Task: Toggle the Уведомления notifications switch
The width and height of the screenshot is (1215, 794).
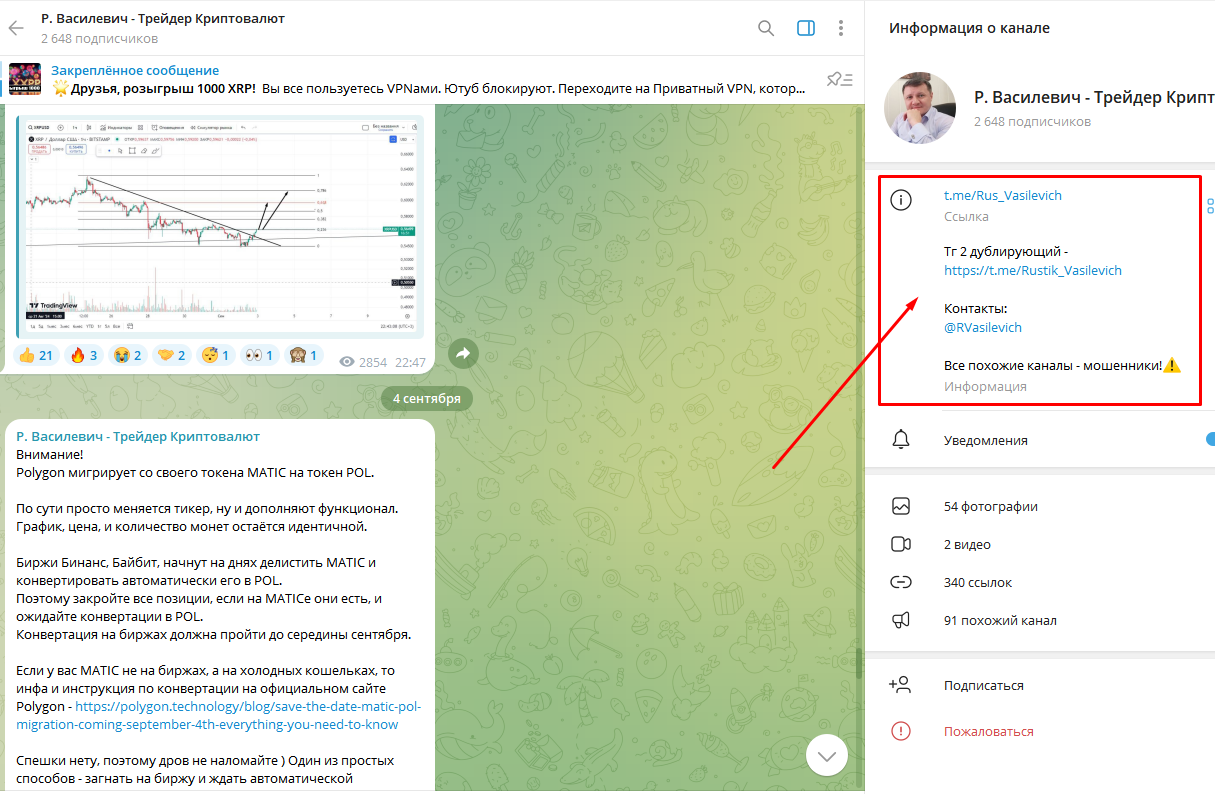Action: click(x=1209, y=439)
